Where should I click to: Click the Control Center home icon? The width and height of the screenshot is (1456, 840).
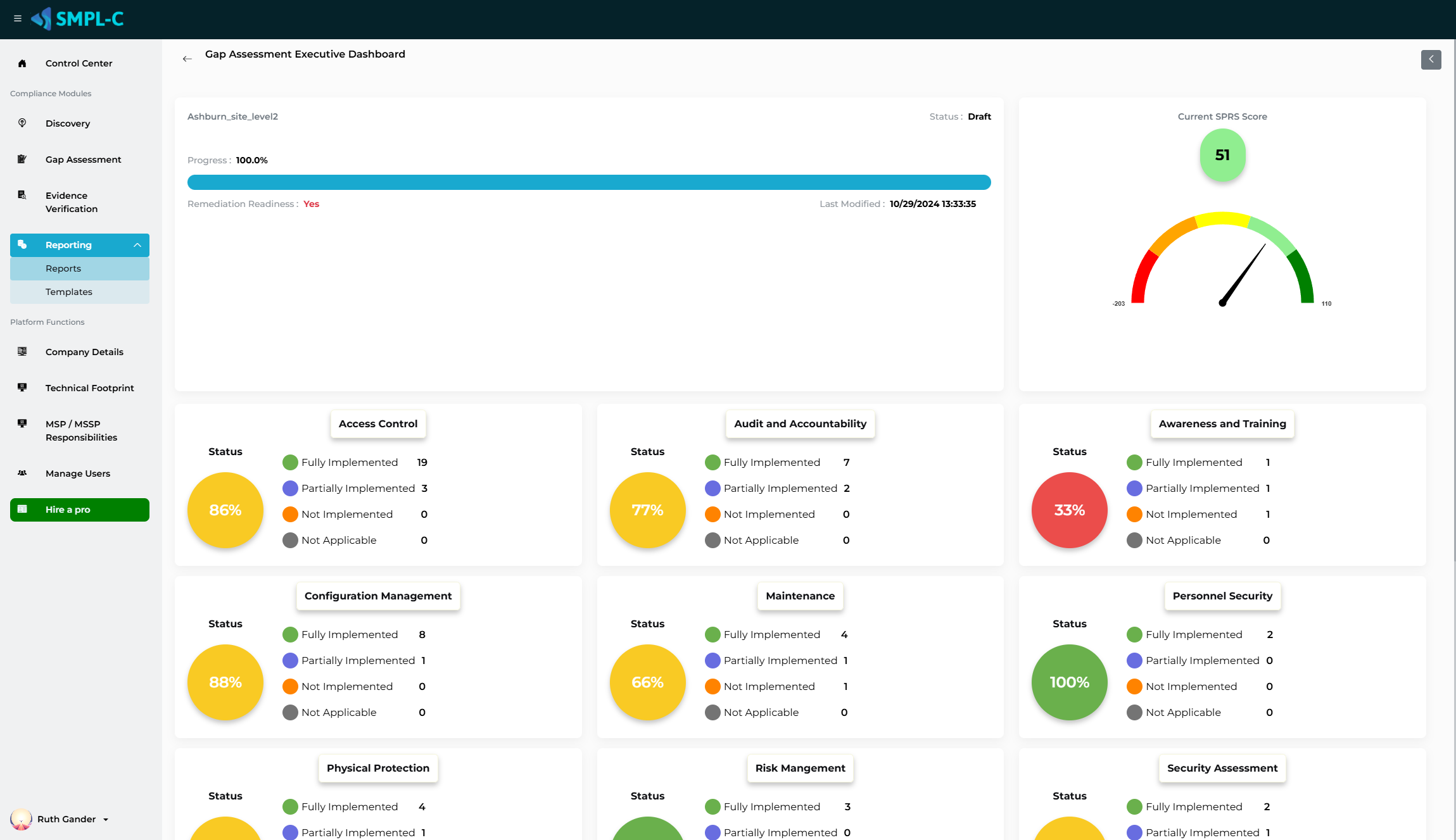[x=22, y=63]
